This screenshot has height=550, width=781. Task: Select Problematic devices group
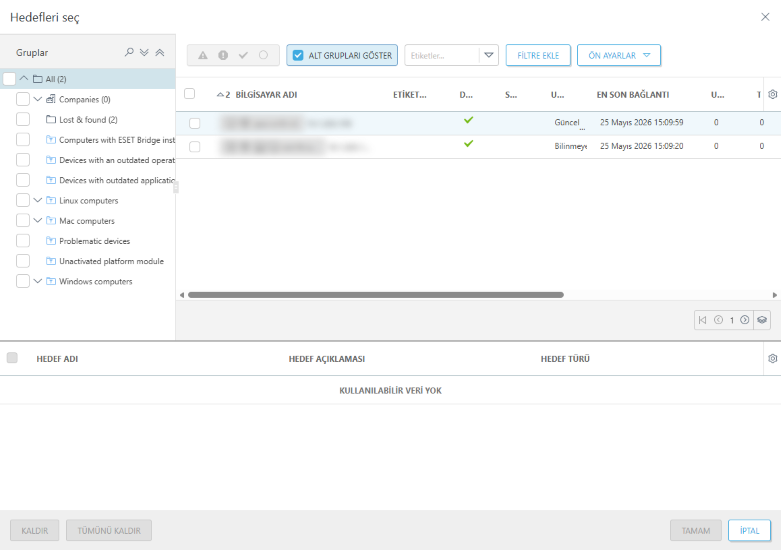coord(95,241)
